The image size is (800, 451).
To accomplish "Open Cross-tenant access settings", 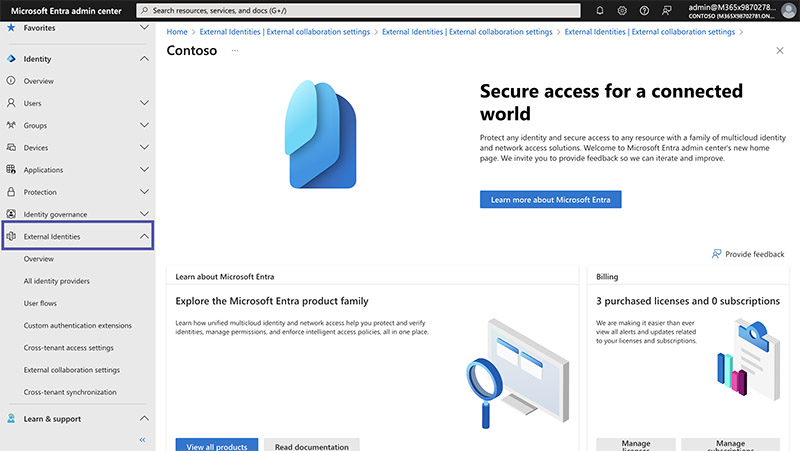I will [68, 348].
